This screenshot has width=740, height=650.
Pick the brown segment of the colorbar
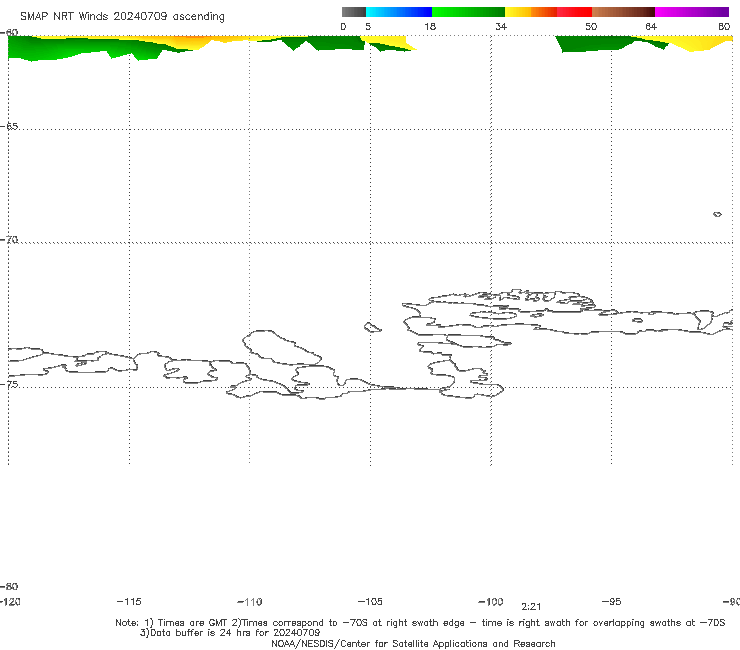coord(623,12)
